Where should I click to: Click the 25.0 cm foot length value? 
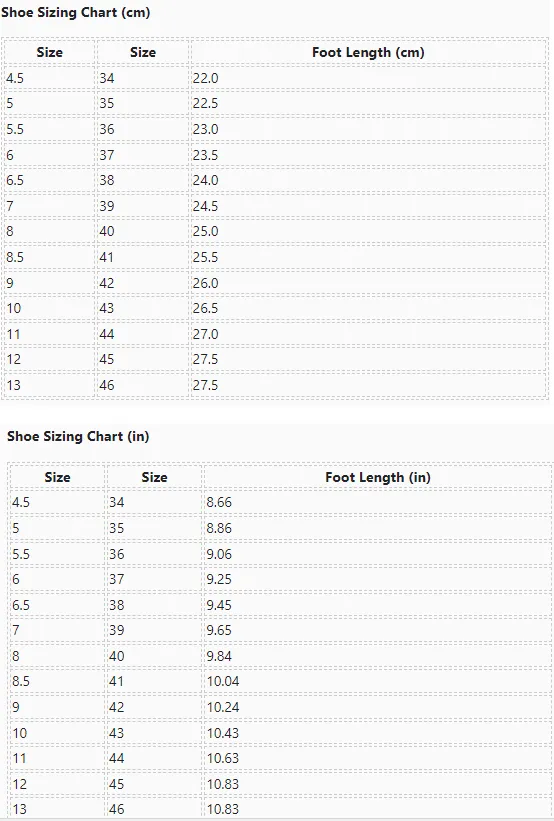coord(205,231)
